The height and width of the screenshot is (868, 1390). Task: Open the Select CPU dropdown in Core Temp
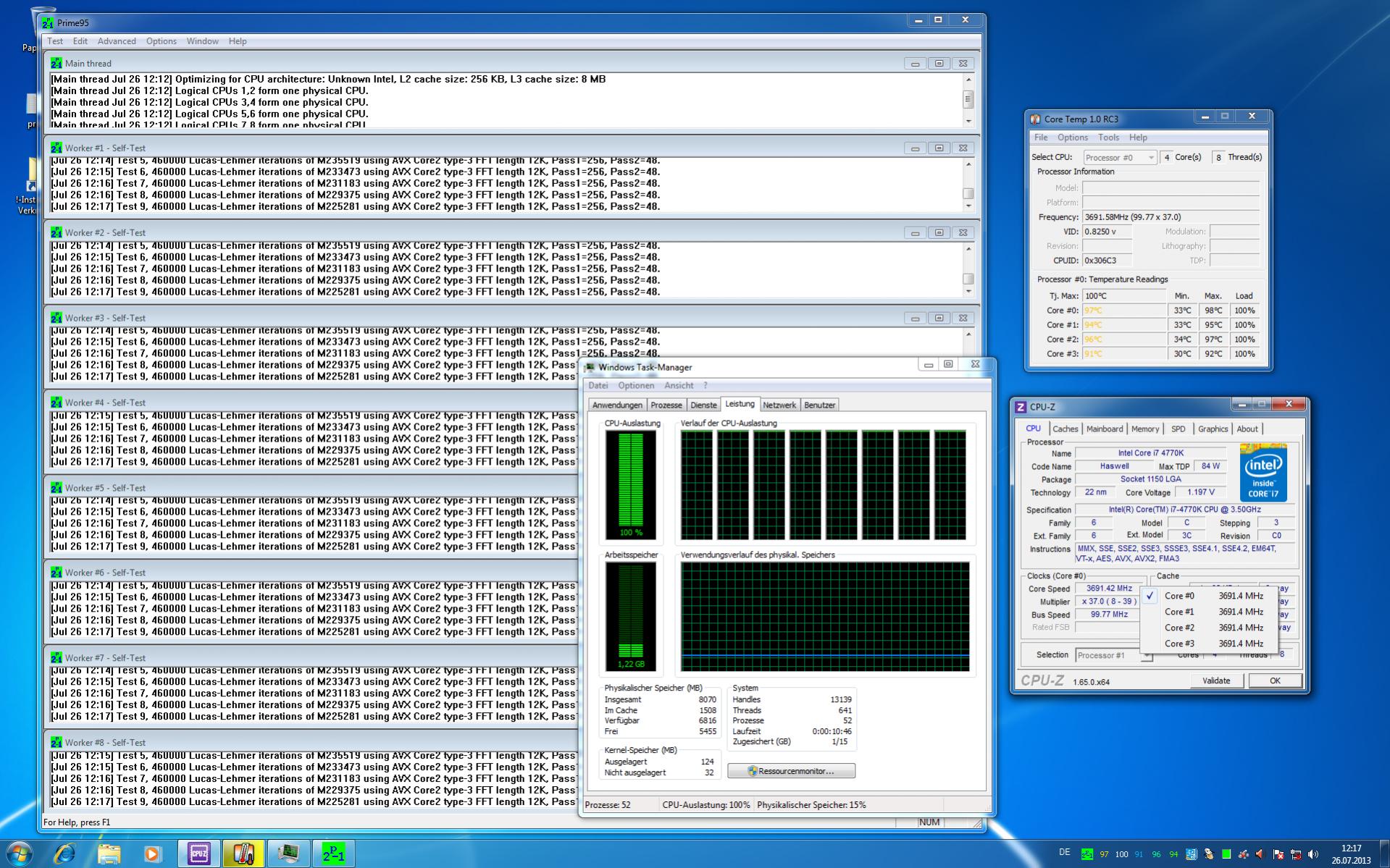[1120, 157]
